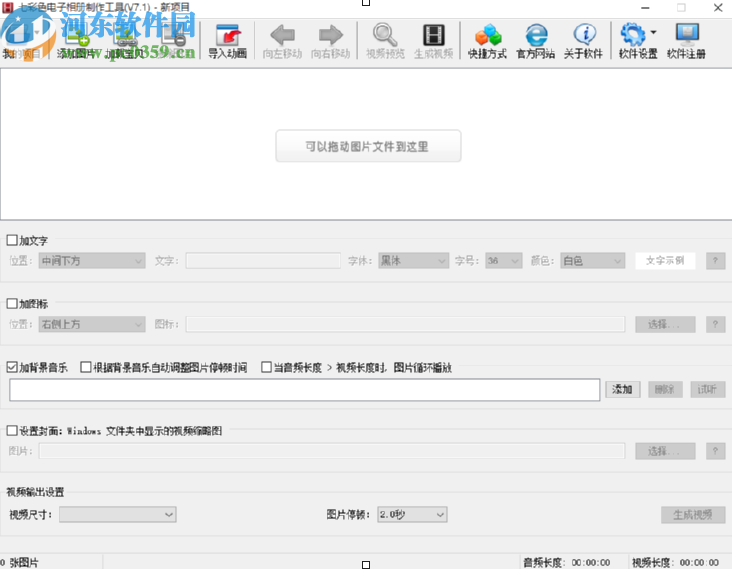Screen dimensions: 732x569
Task: Toggle 当音频长度 > 视频长度时 loop checkbox
Action: 266,367
